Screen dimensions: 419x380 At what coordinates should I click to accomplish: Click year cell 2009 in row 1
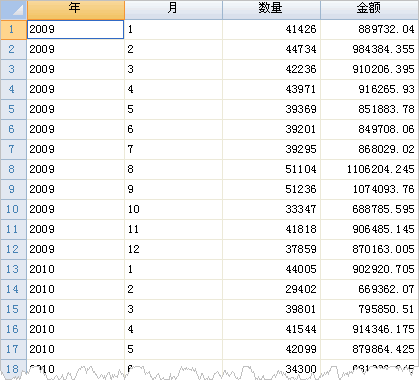[76, 30]
